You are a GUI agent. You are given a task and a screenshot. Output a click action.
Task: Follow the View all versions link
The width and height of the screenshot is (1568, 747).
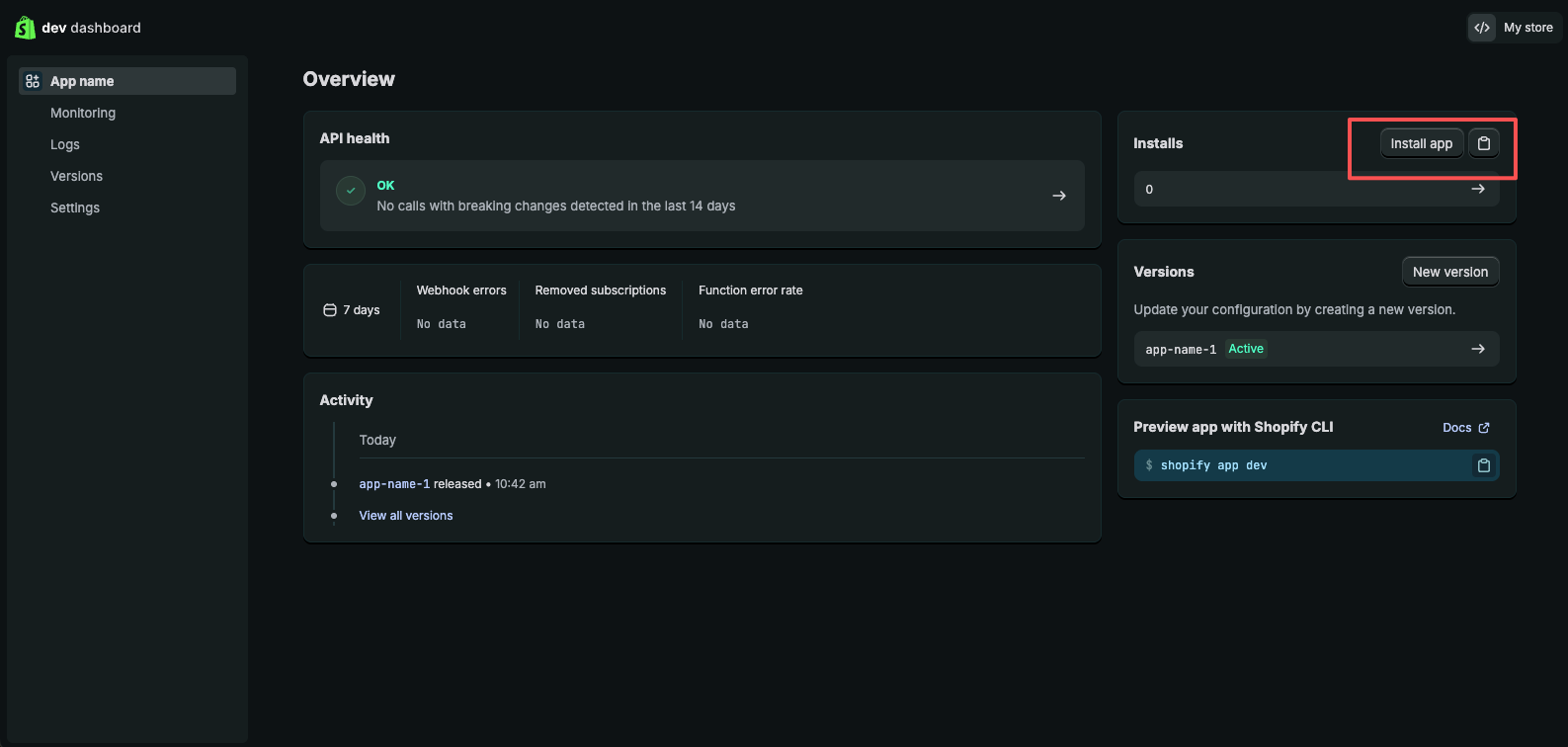406,516
